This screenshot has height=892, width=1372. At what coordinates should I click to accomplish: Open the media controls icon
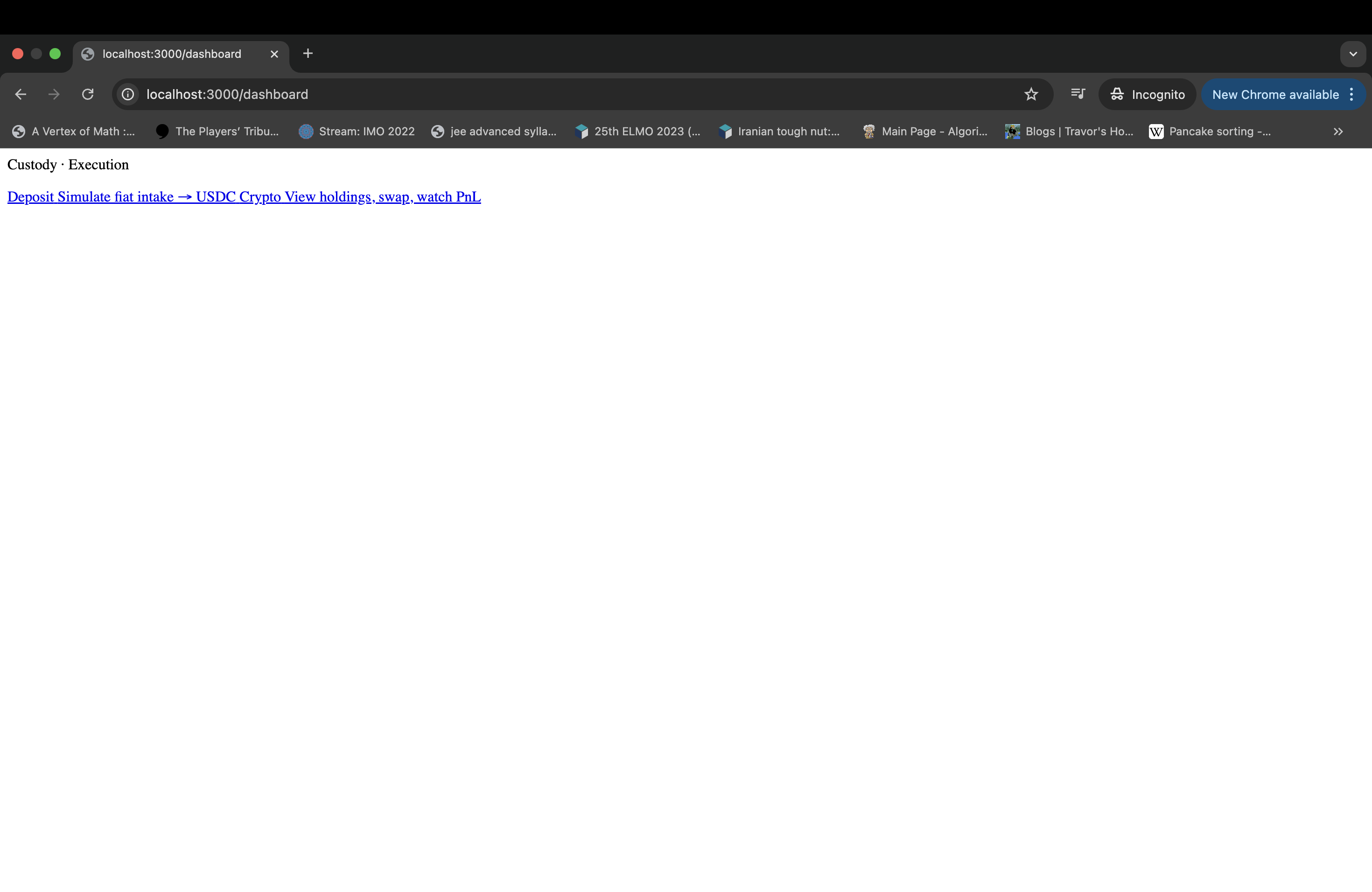point(1078,94)
